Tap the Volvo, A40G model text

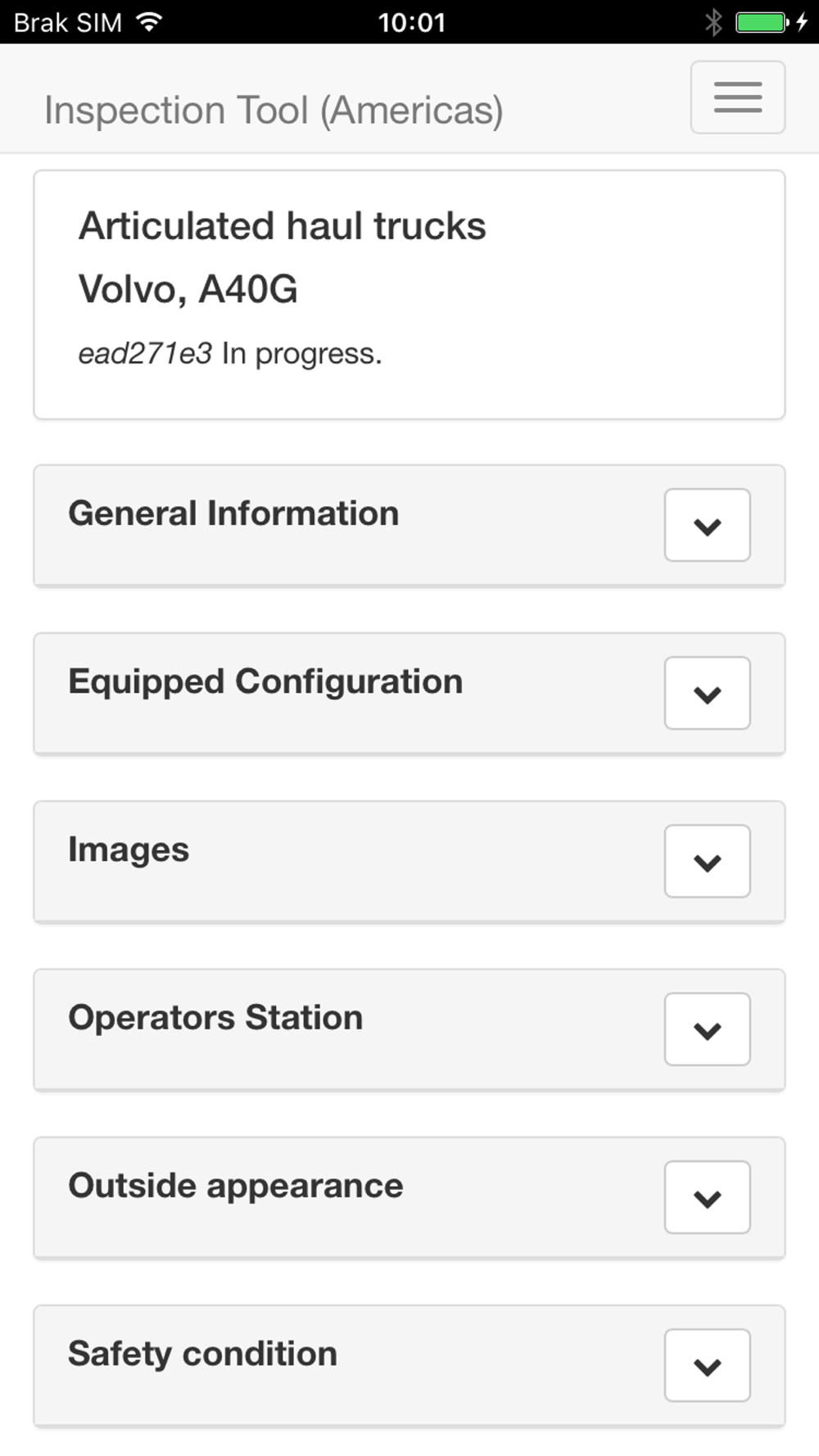coord(188,289)
